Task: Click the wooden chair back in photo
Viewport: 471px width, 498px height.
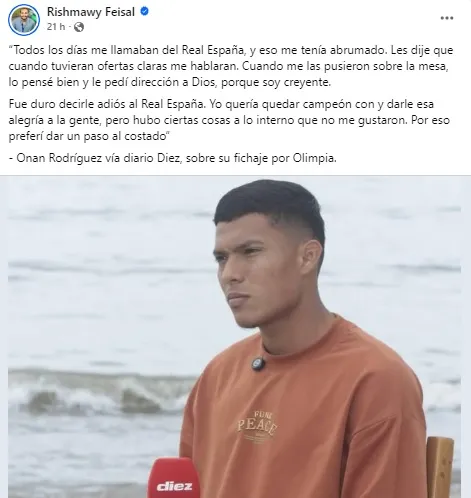Action: coord(440,467)
